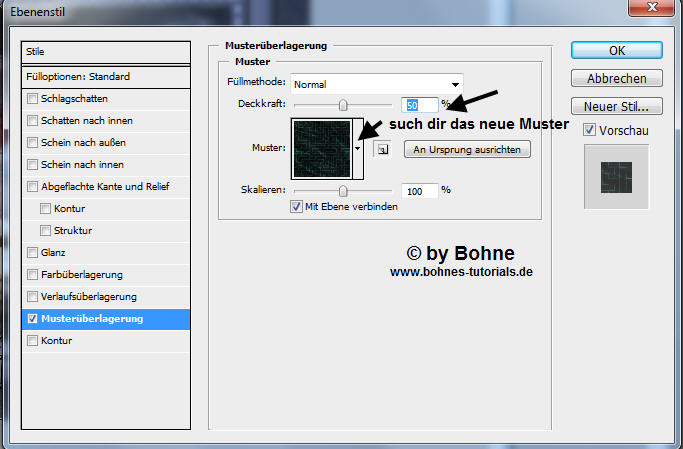Screen dimensions: 683x449
Task: Click the Skalieren percentage input field
Action: [419, 190]
